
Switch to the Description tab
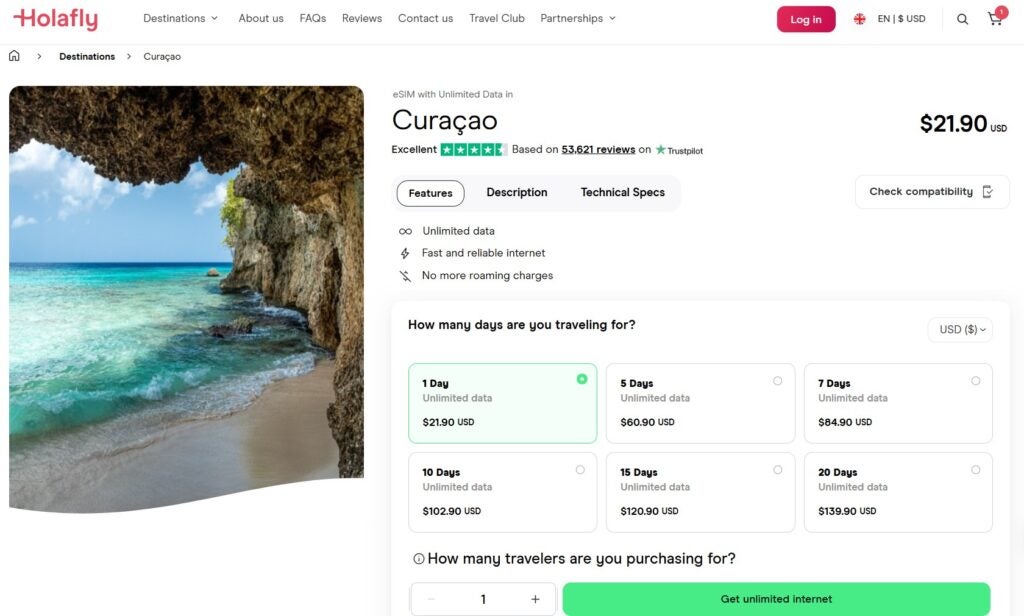click(517, 193)
